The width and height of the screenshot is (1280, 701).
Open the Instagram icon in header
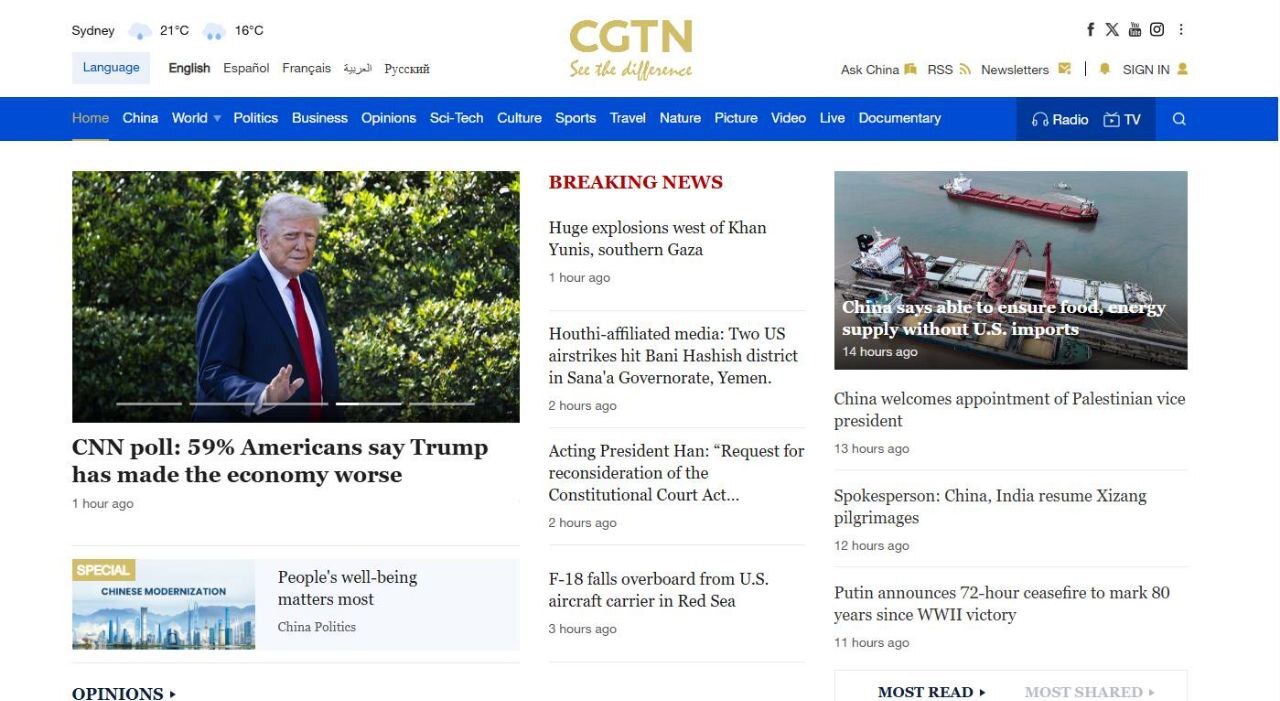click(x=1157, y=30)
